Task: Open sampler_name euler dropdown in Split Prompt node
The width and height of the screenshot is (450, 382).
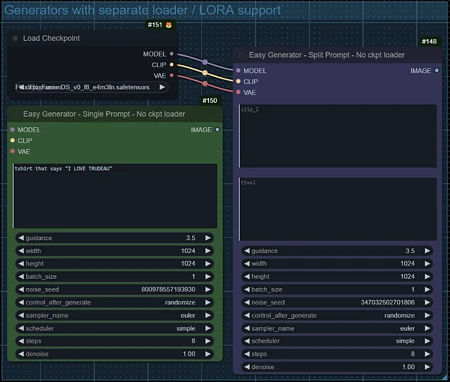Action: [x=337, y=328]
